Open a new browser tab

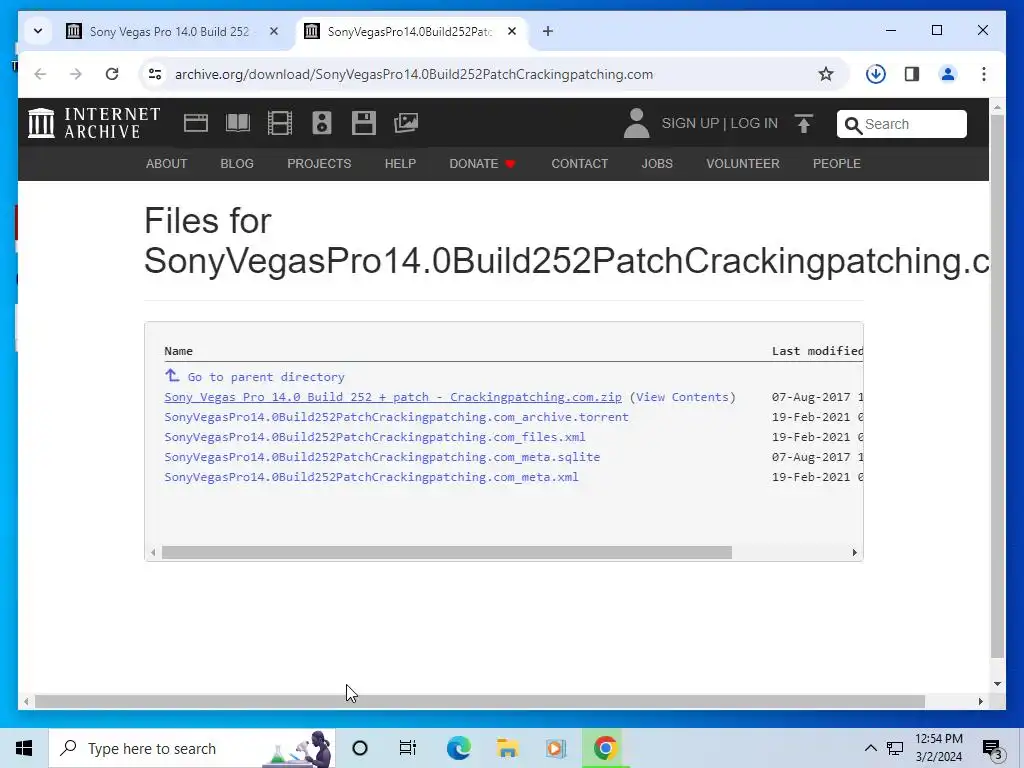pyautogui.click(x=548, y=31)
